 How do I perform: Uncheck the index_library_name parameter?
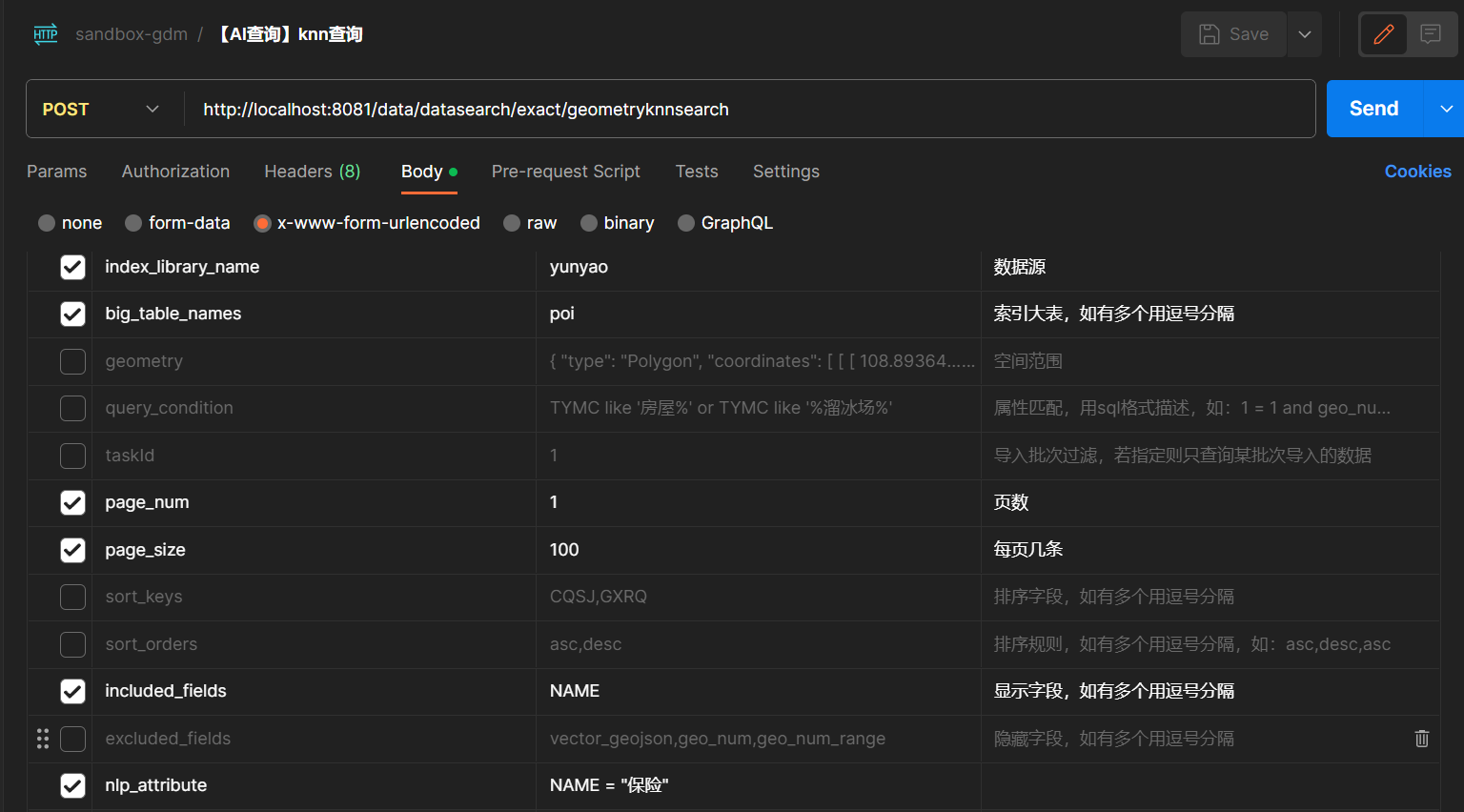(x=72, y=267)
